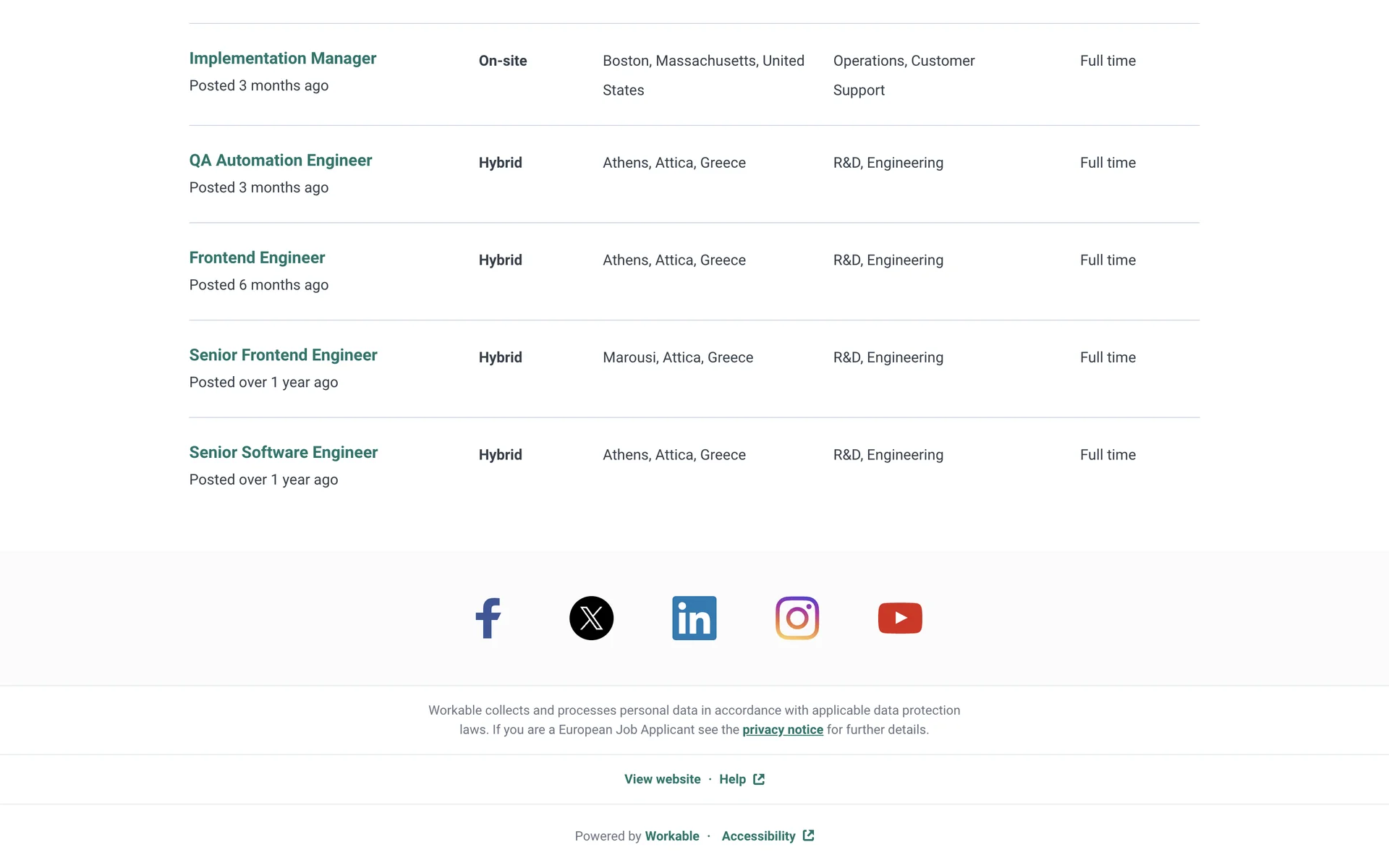Open the Implementation Manager job posting
The height and width of the screenshot is (868, 1389).
282,59
